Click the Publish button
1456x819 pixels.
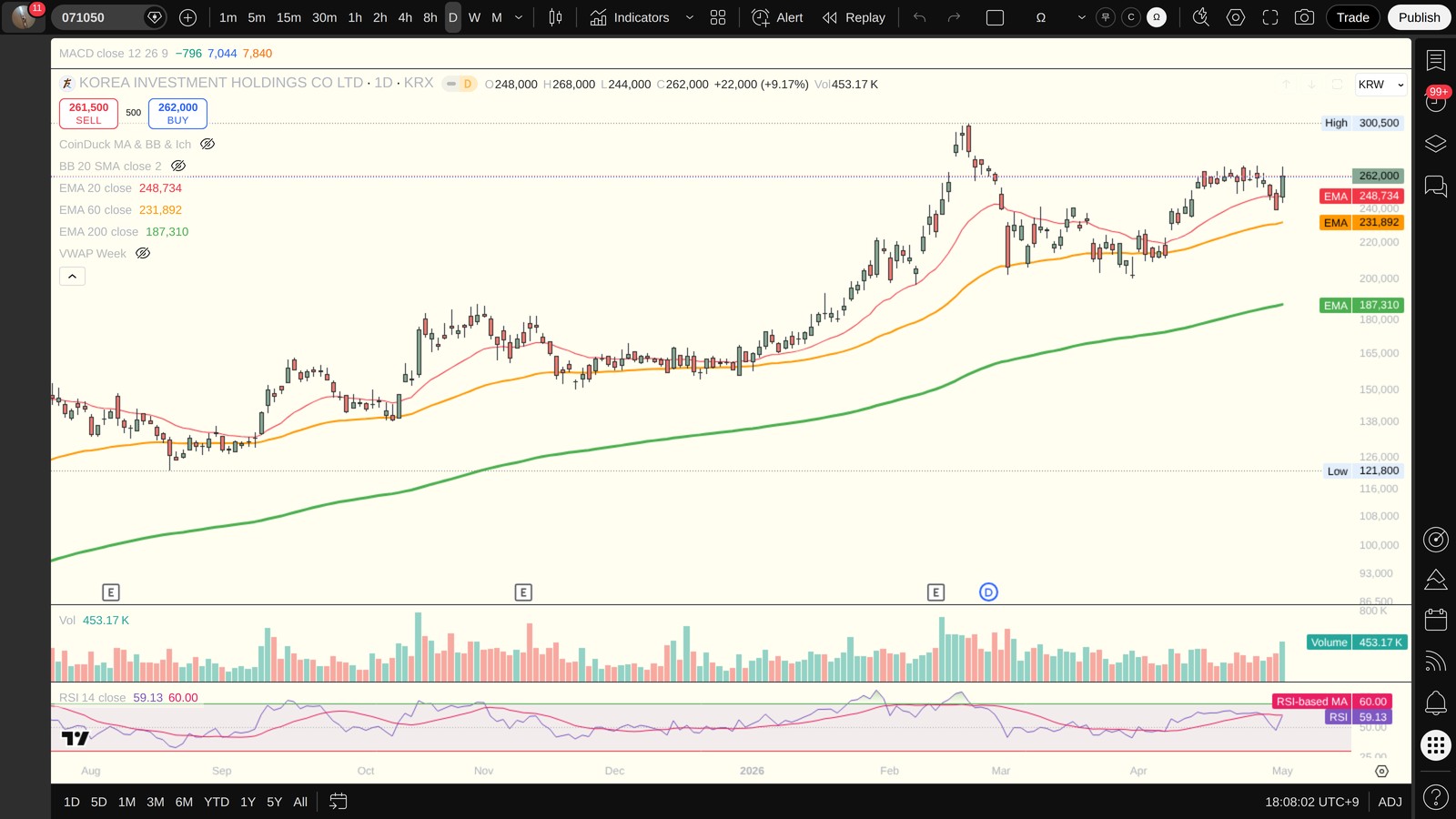1419,17
